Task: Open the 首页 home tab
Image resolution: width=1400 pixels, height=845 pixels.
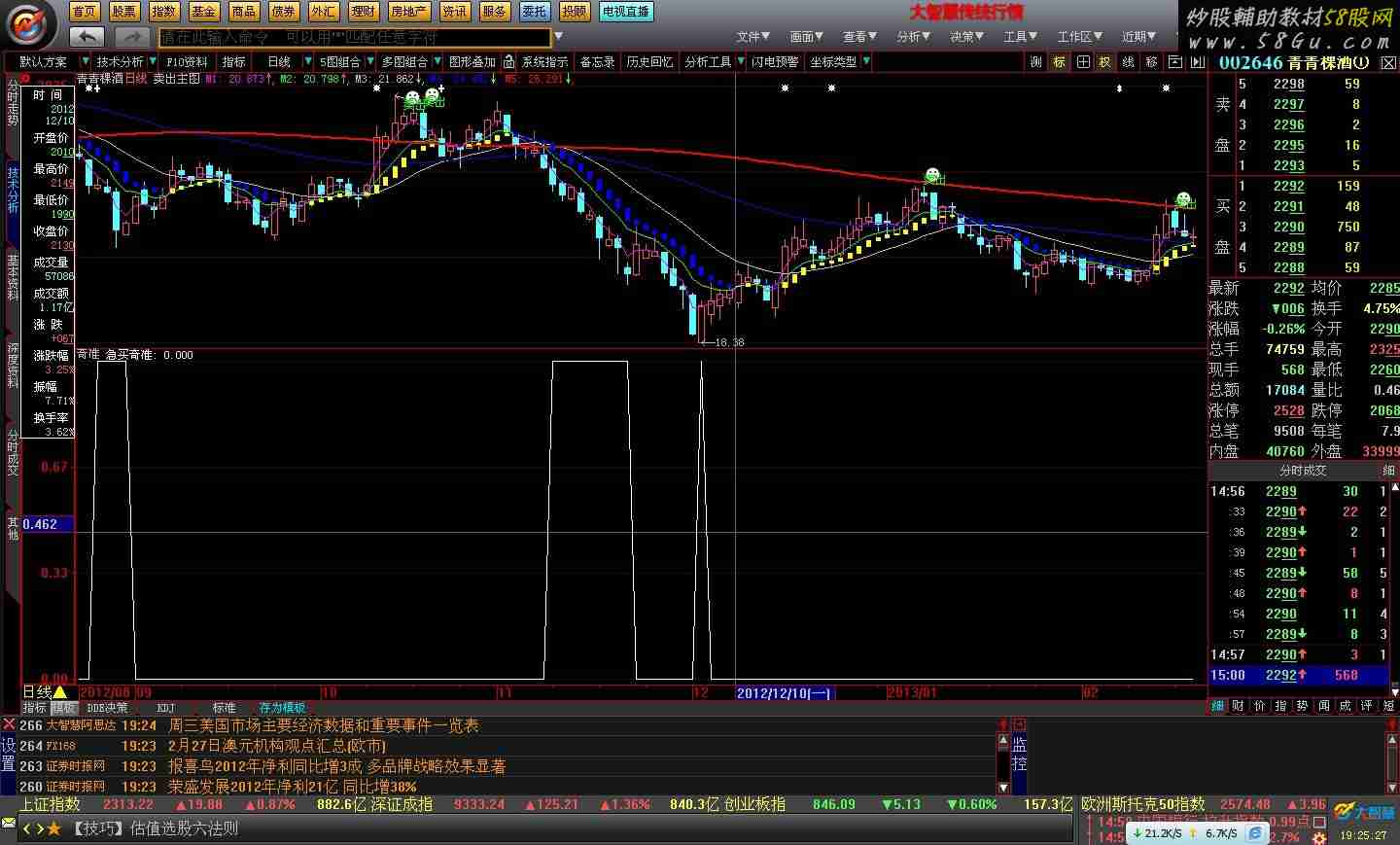Action: tap(85, 12)
